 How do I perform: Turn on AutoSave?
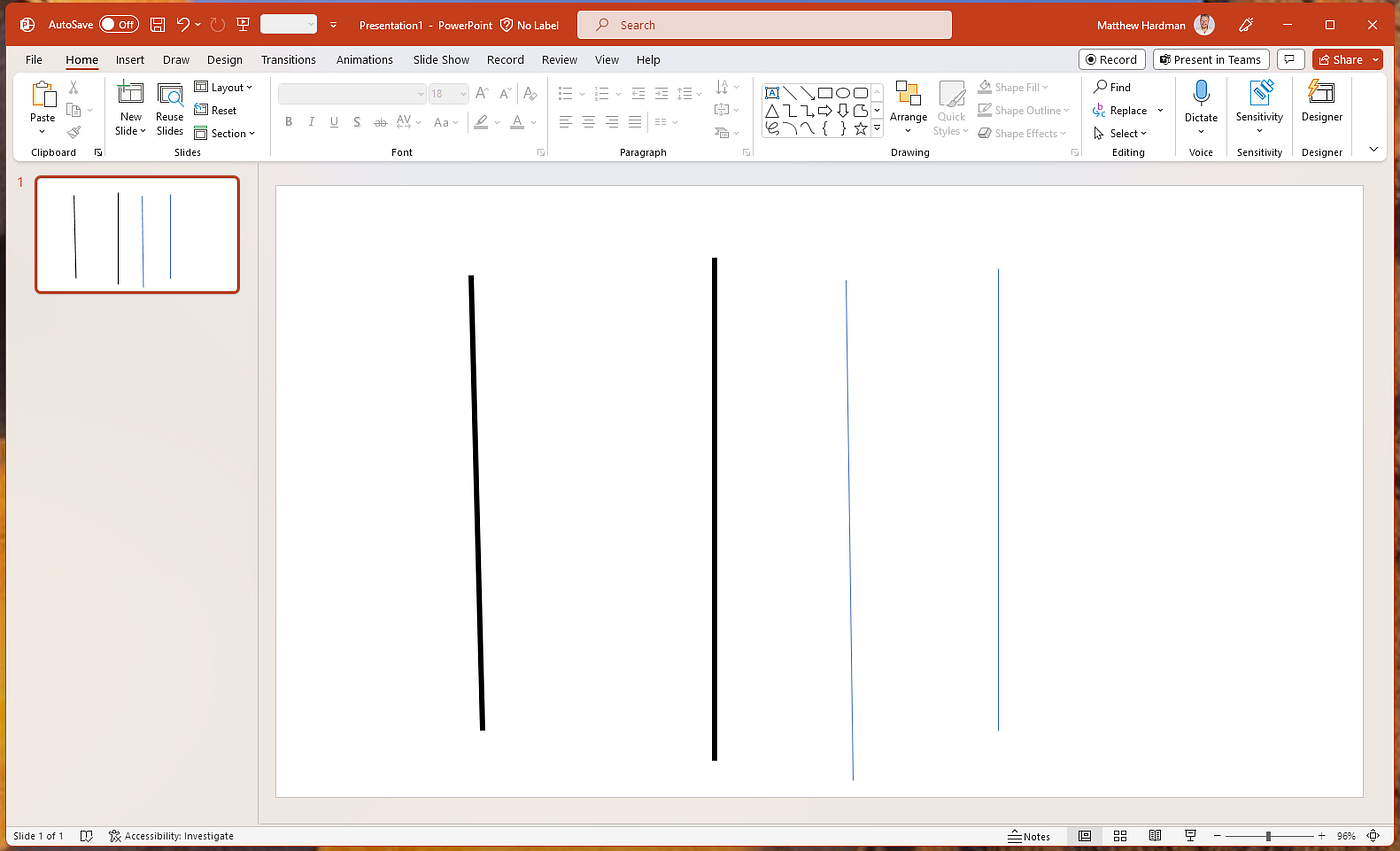[119, 24]
